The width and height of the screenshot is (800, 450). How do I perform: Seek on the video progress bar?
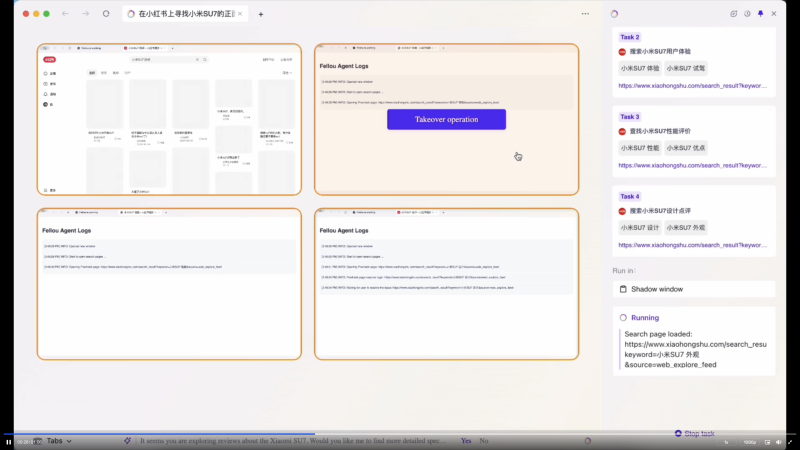400,434
